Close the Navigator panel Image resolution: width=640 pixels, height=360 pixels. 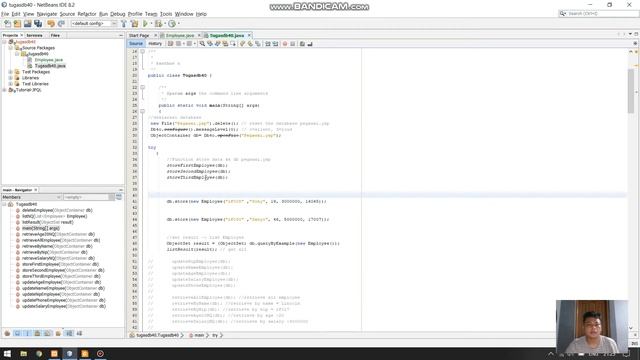point(36,190)
